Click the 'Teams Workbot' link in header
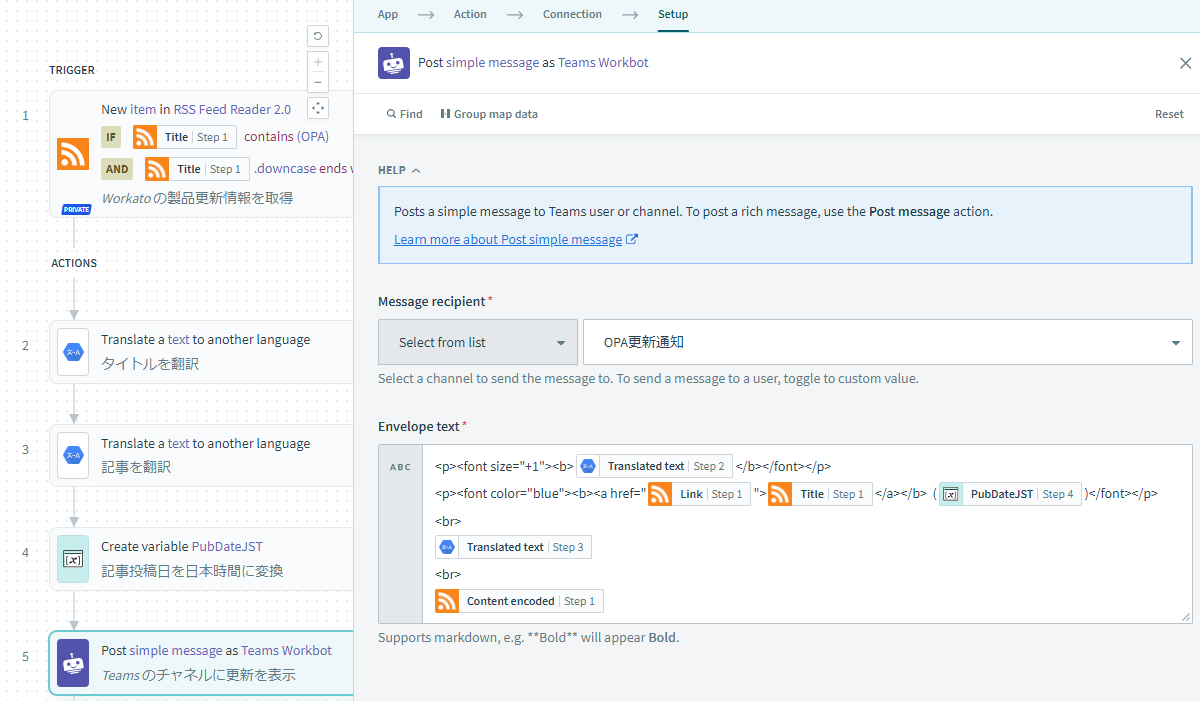Screen dimensions: 1200x701 tap(603, 62)
